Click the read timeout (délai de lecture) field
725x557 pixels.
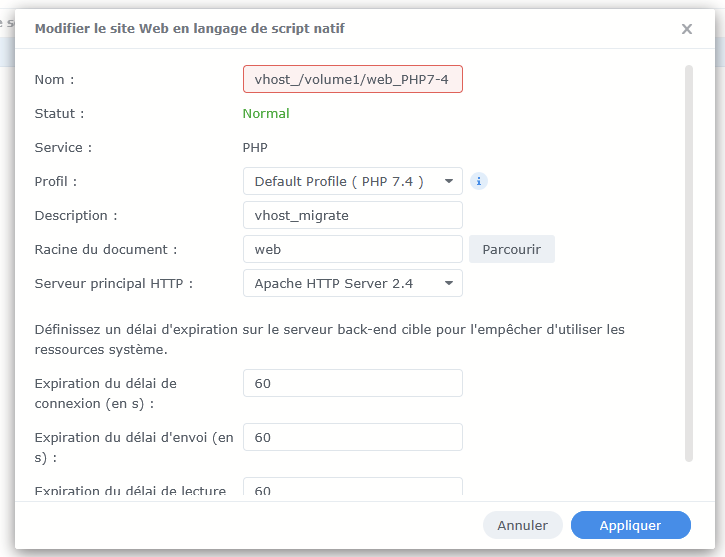pyautogui.click(x=352, y=489)
